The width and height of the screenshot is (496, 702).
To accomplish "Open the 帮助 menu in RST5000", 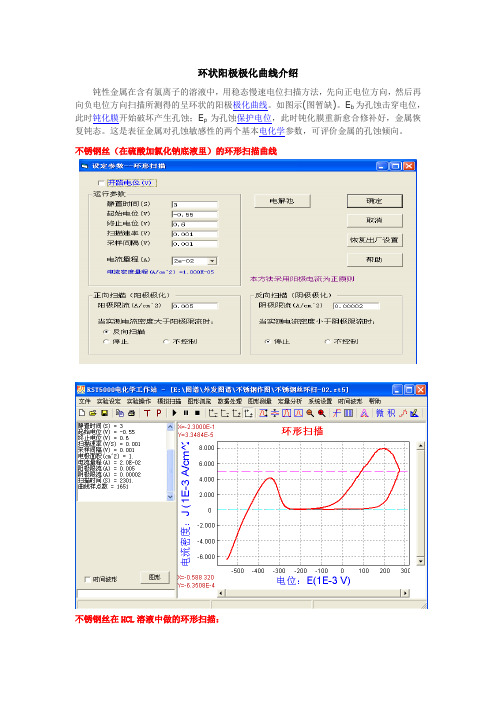I will [x=375, y=401].
